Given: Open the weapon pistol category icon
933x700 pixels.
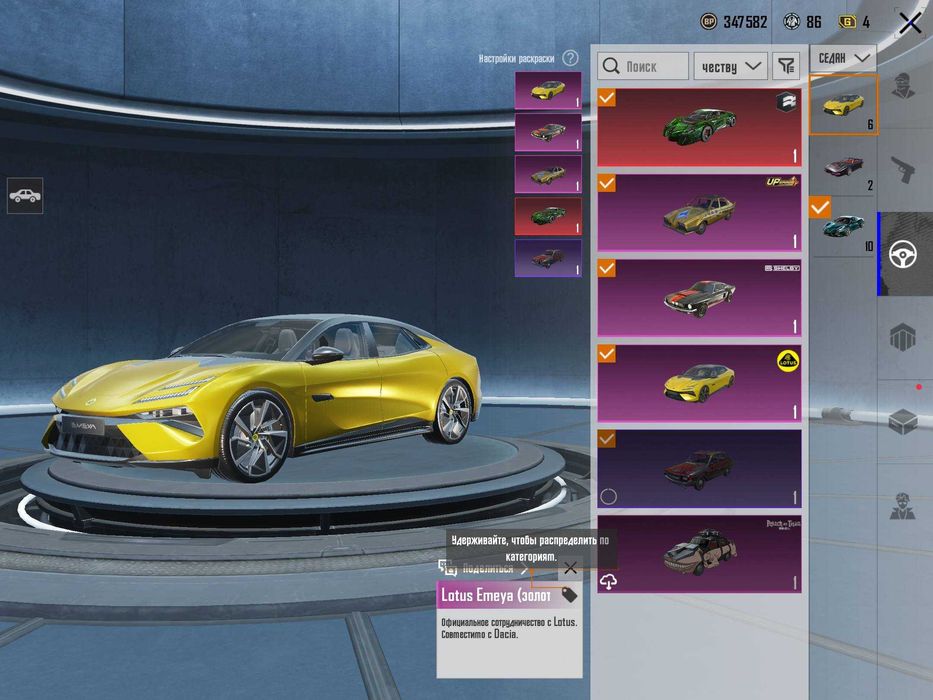Looking at the screenshot, I should (903, 171).
